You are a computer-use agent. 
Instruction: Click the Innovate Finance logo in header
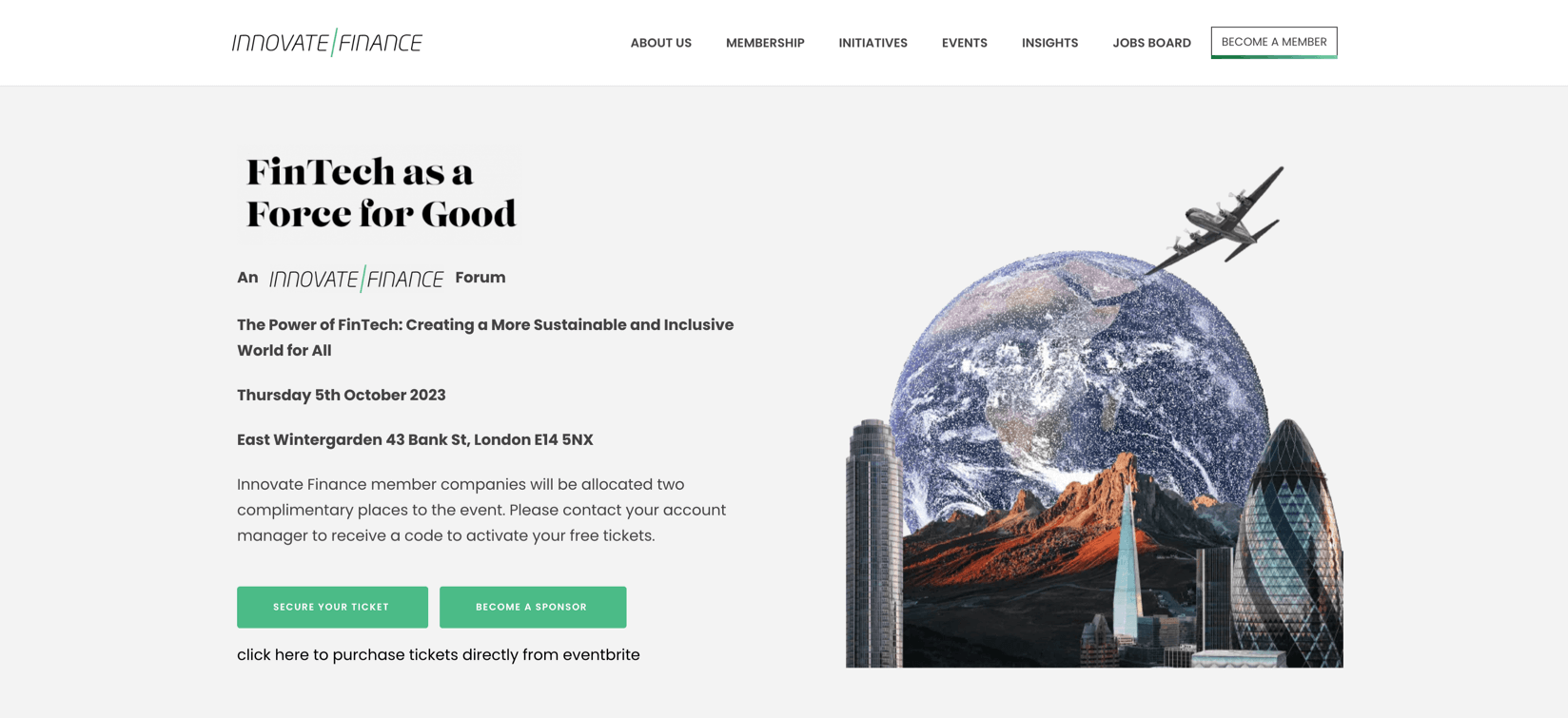[326, 43]
